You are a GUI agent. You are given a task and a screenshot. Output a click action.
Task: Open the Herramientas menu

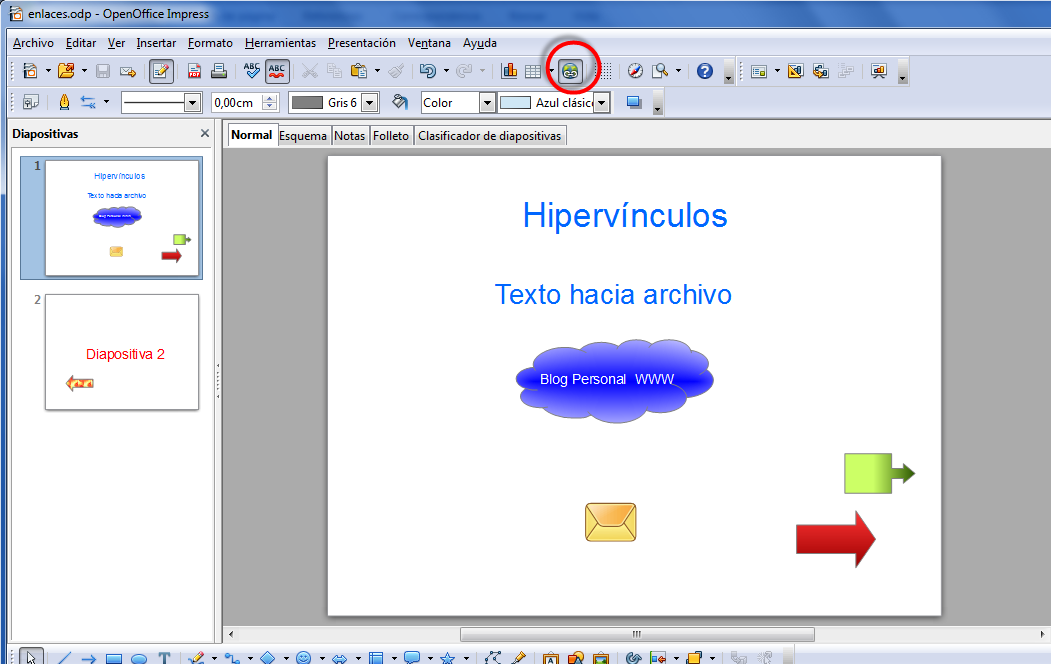[280, 43]
